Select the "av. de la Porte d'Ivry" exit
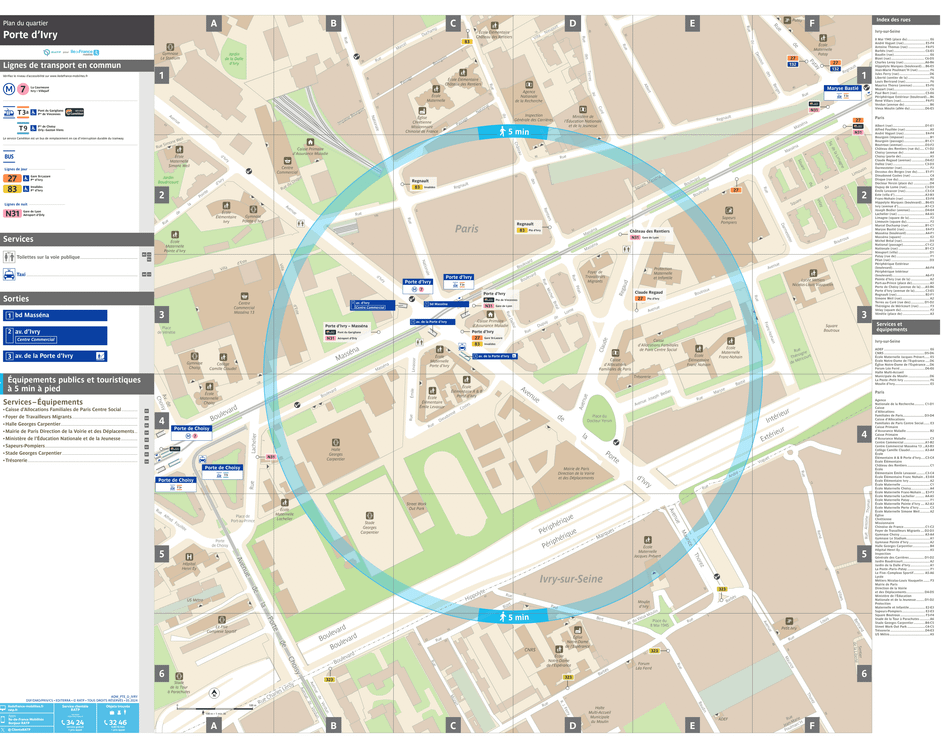Screen dimensions: 944x748 43,355
